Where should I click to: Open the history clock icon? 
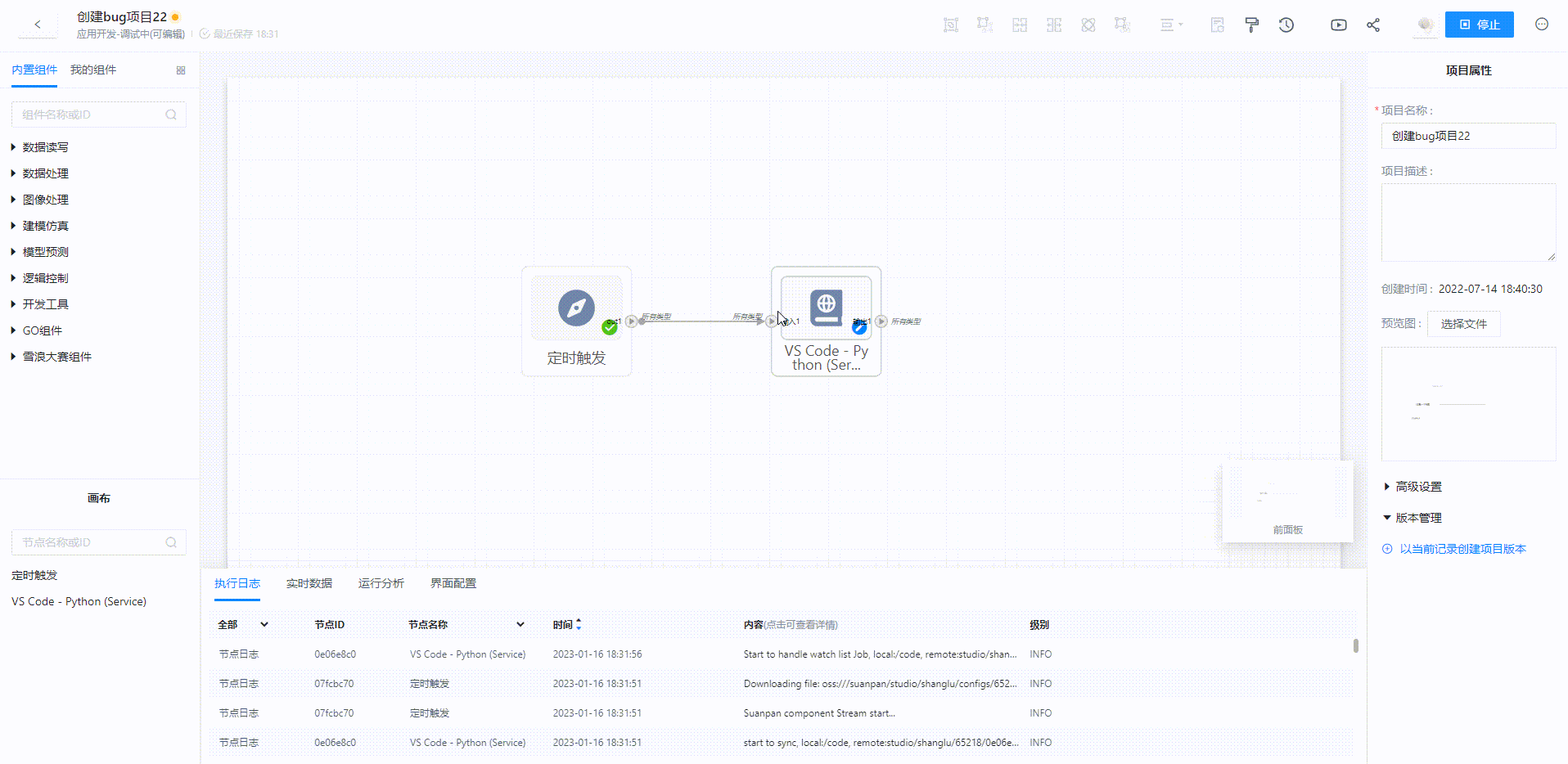(x=1286, y=25)
